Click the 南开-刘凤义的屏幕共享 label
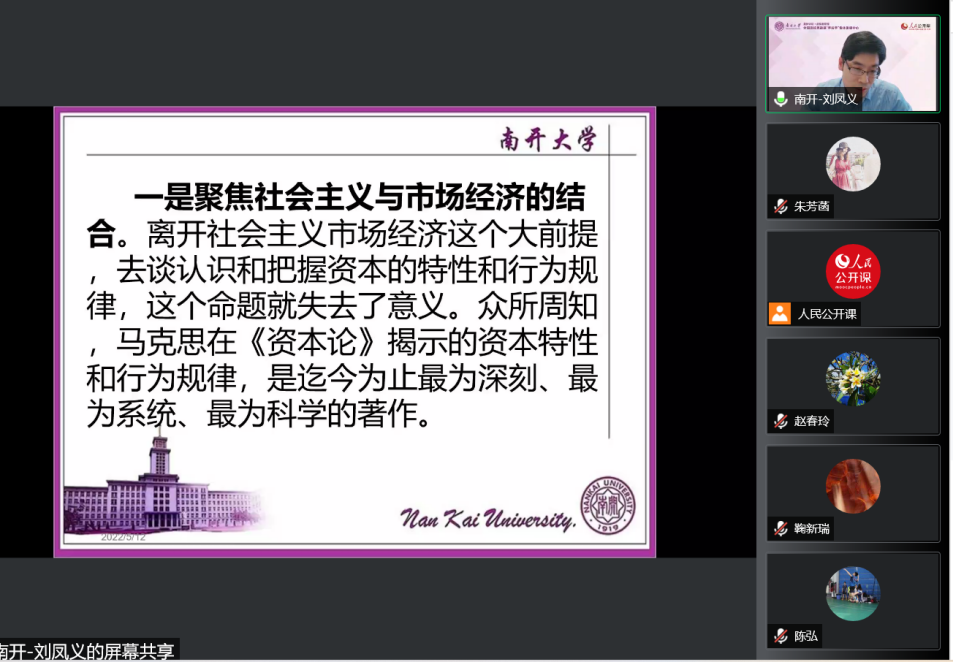 [90, 651]
